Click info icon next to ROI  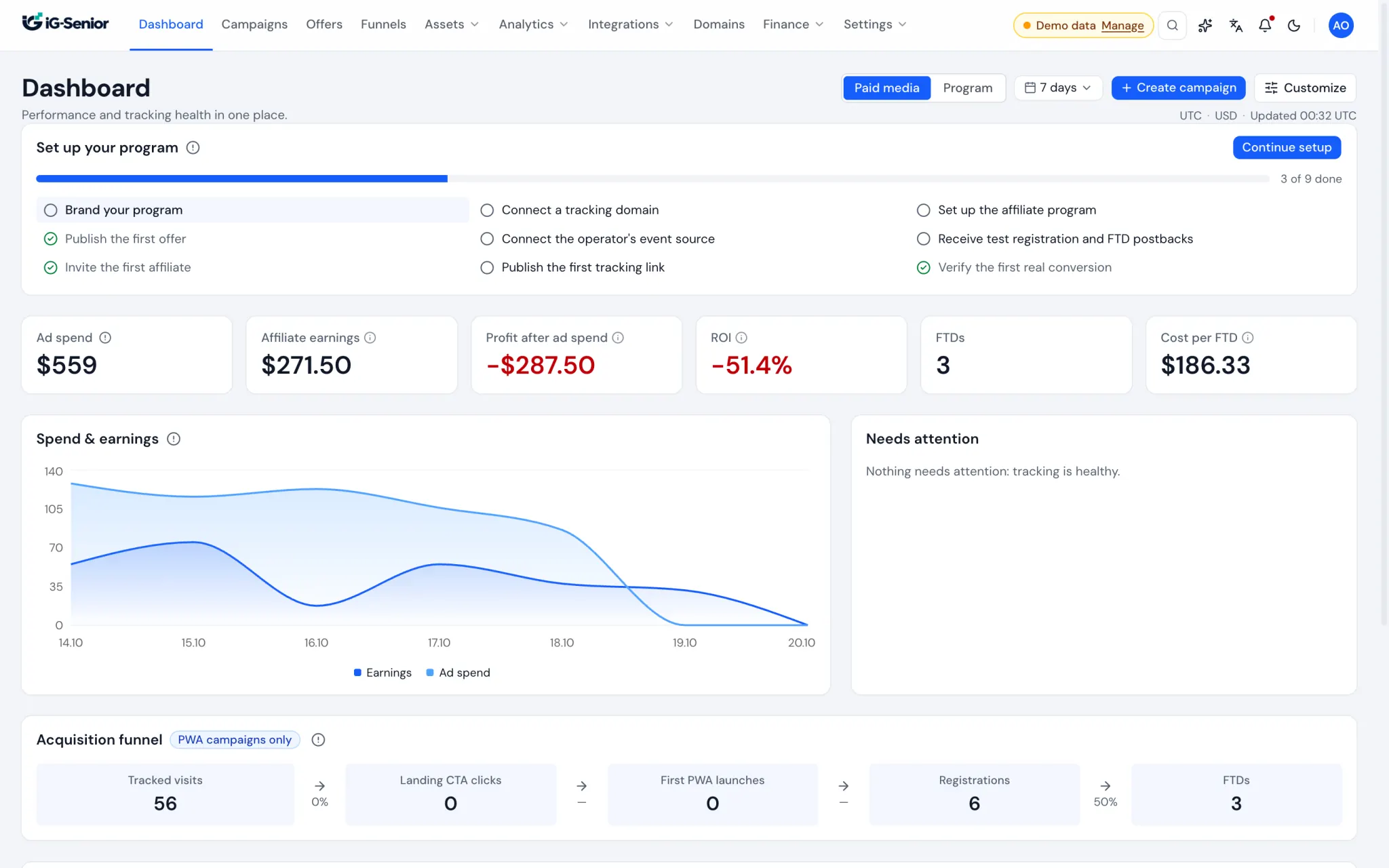click(741, 338)
